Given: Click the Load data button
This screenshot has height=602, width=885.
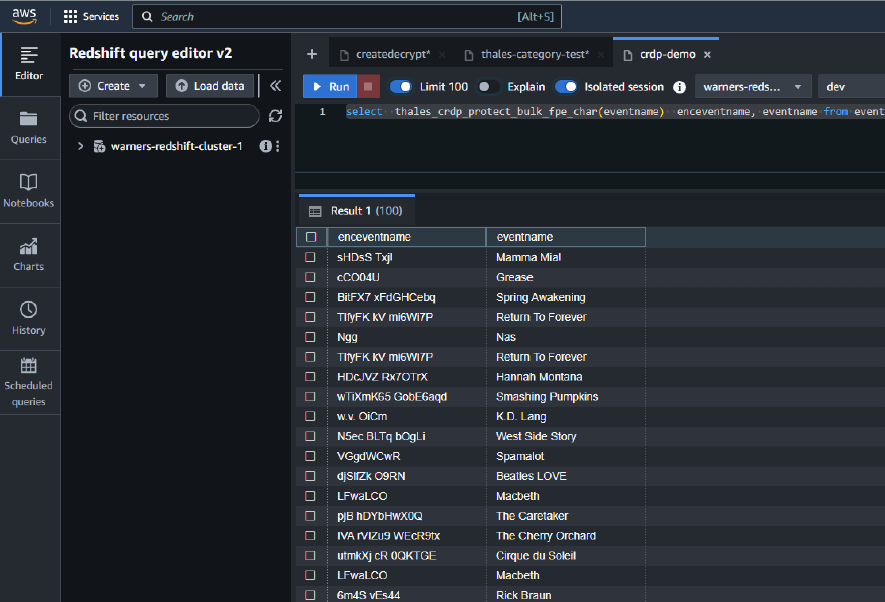Looking at the screenshot, I should click(x=210, y=86).
